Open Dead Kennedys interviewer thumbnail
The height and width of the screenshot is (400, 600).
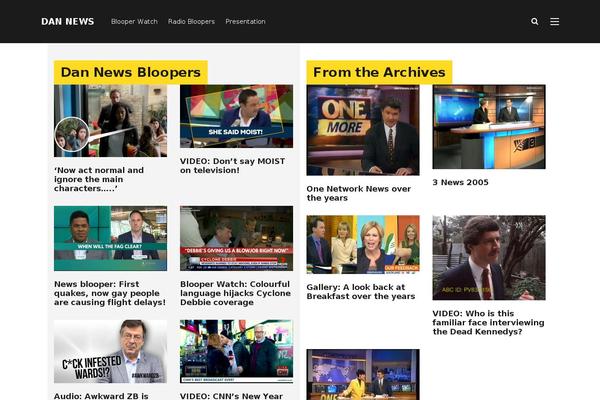489,258
